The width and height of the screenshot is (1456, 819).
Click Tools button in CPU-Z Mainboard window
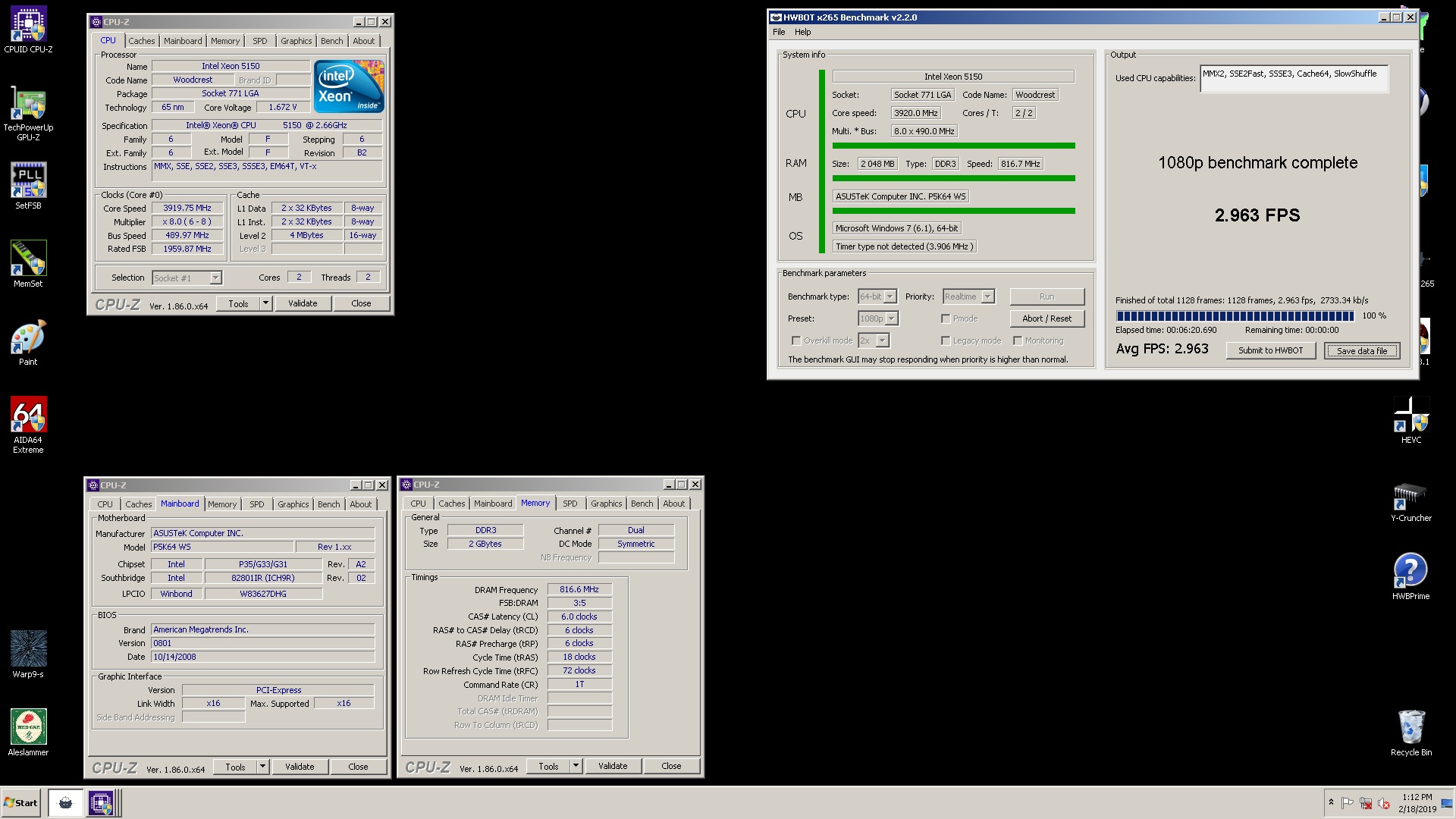point(235,767)
